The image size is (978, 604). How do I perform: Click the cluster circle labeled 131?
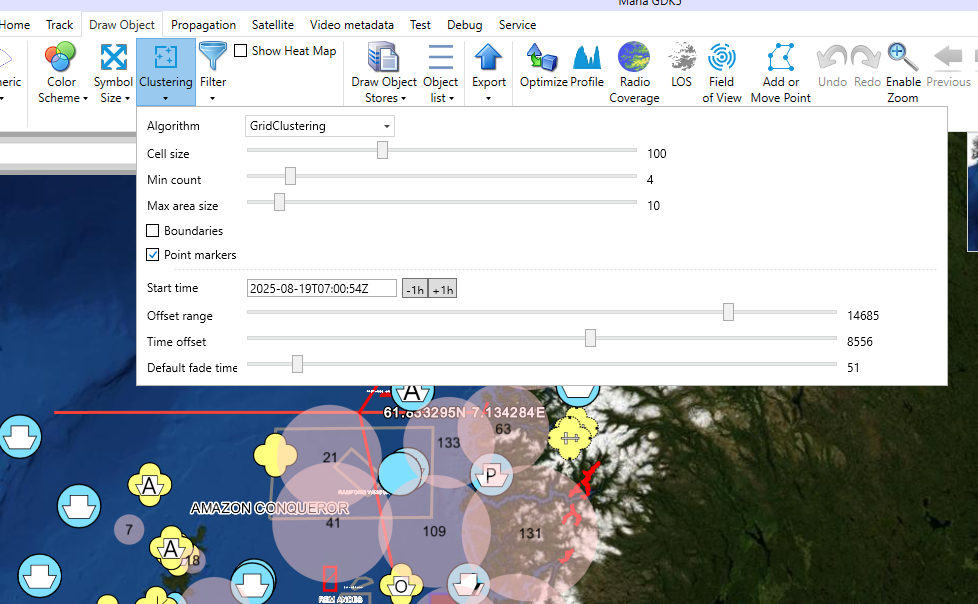(530, 533)
